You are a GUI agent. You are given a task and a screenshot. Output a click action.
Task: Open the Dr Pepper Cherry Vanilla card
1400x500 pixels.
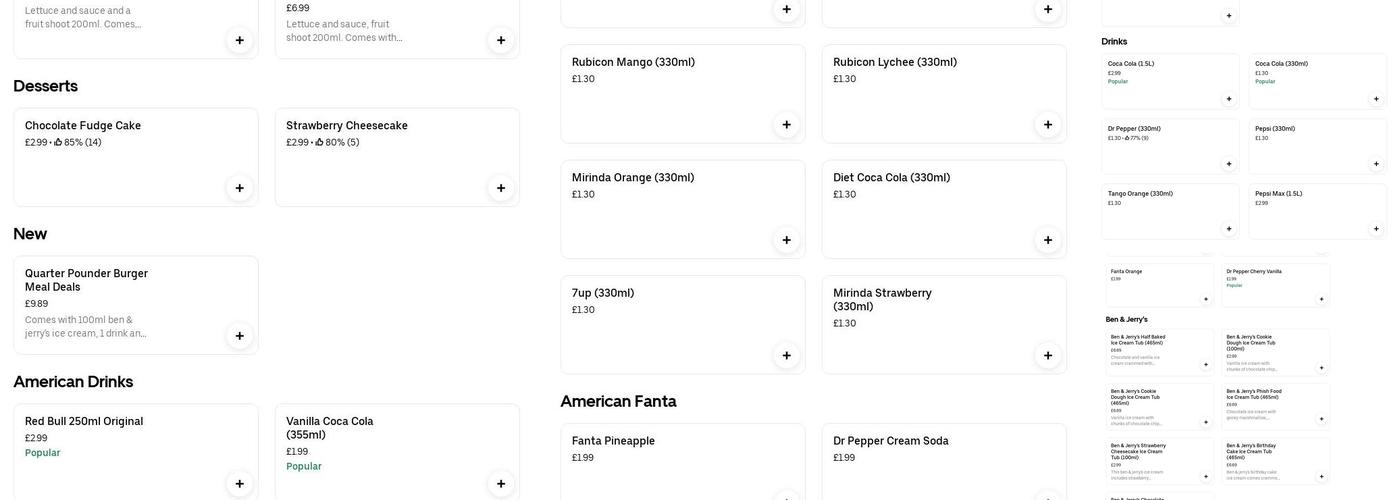pos(1275,285)
